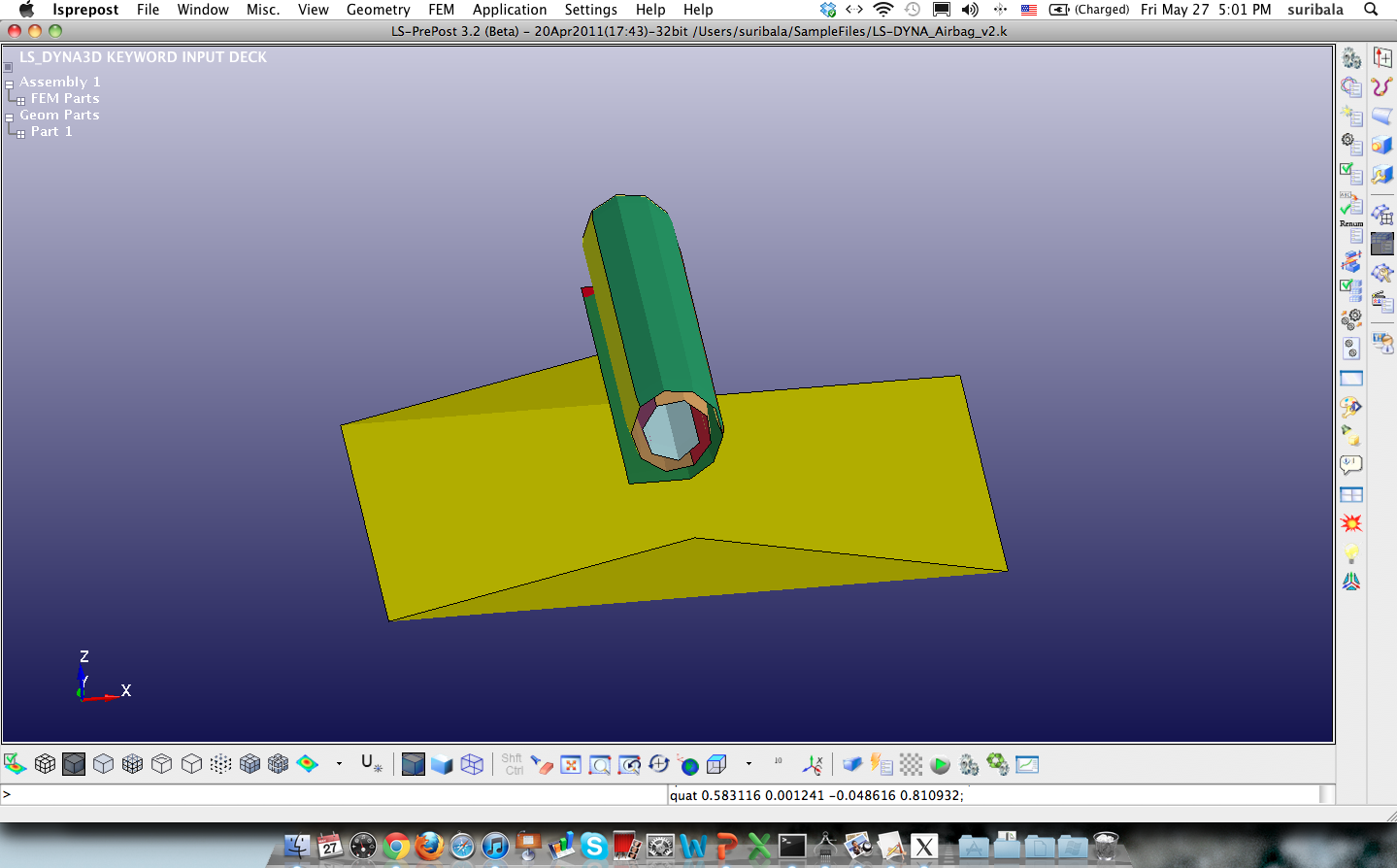The image size is (1397, 868).
Task: Click the Renum renumber tool icon
Action: [x=1351, y=230]
